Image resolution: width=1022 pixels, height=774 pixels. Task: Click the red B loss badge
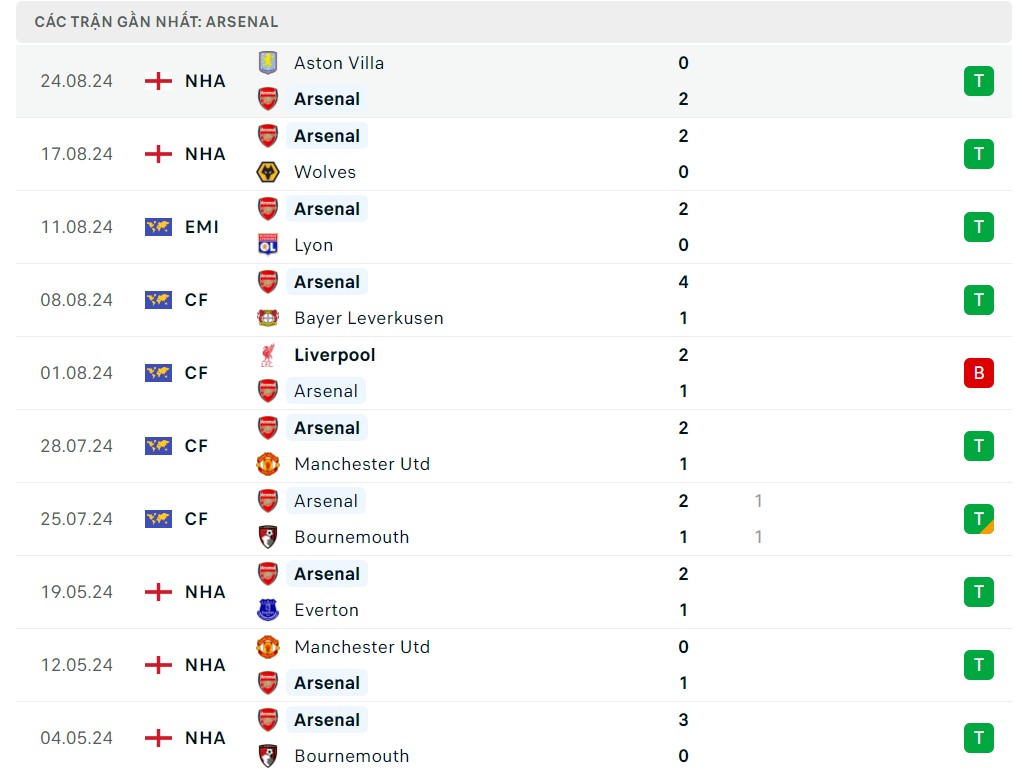click(978, 373)
